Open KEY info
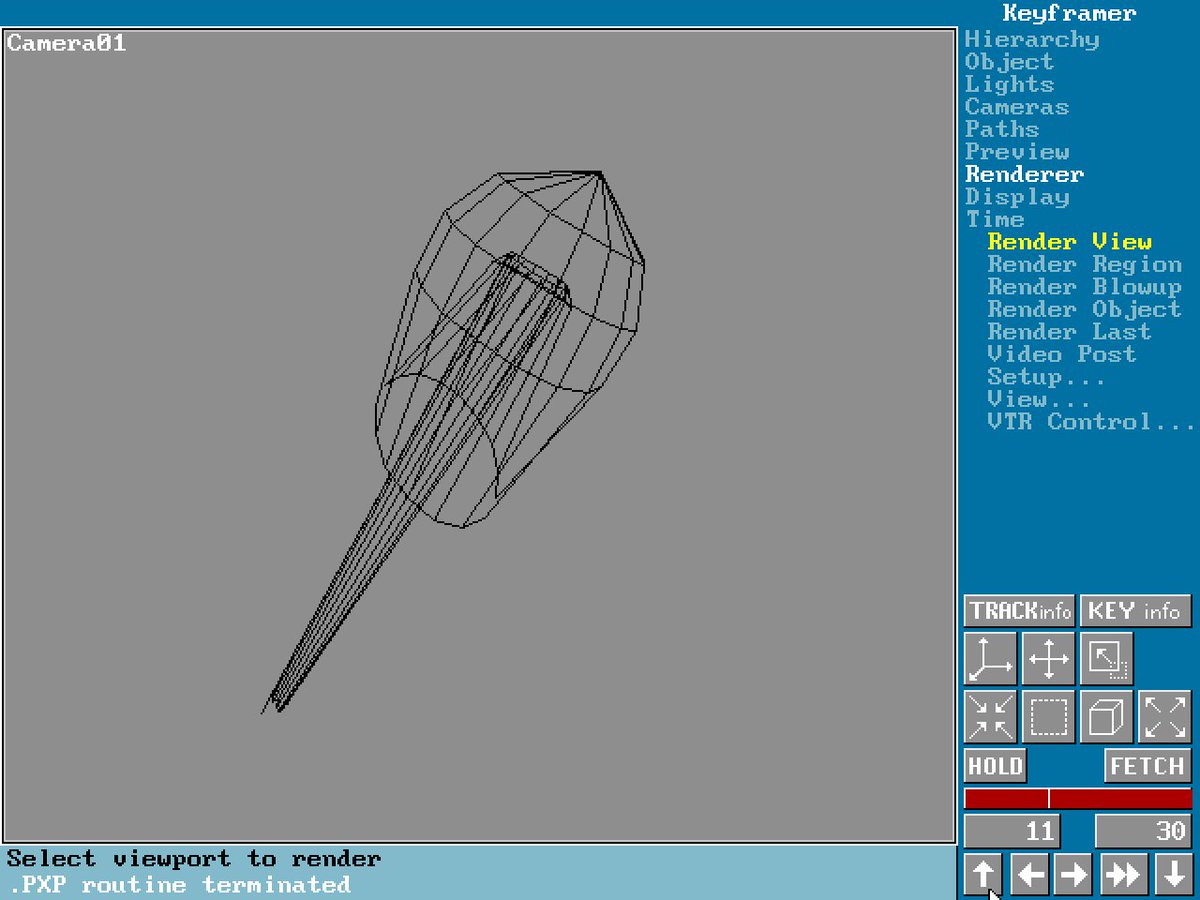This screenshot has width=1200, height=900. [1136, 610]
